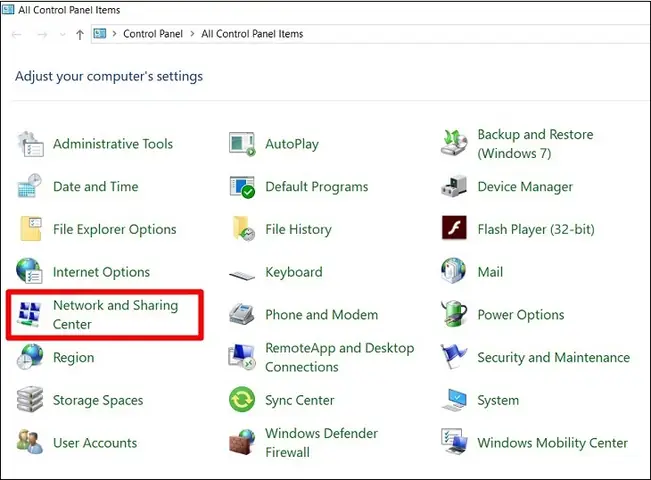
Task: Click the Default Programs icon
Action: point(242,187)
